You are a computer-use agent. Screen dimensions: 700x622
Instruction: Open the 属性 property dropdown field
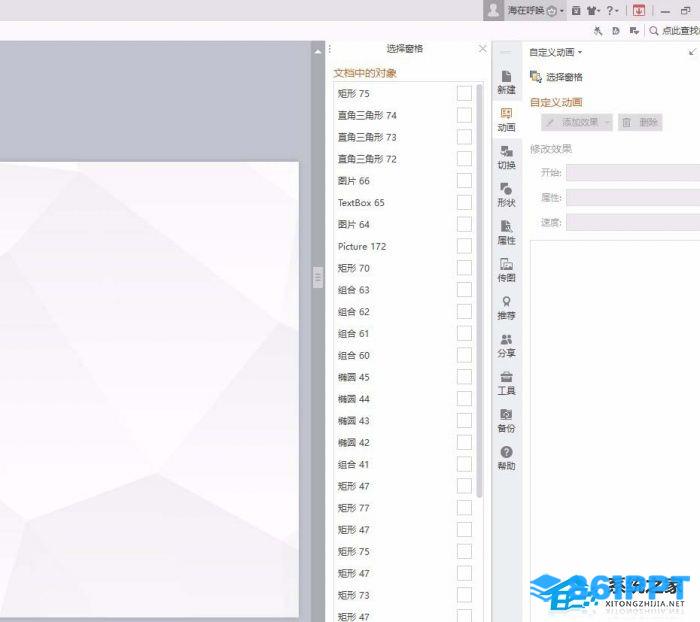click(633, 198)
